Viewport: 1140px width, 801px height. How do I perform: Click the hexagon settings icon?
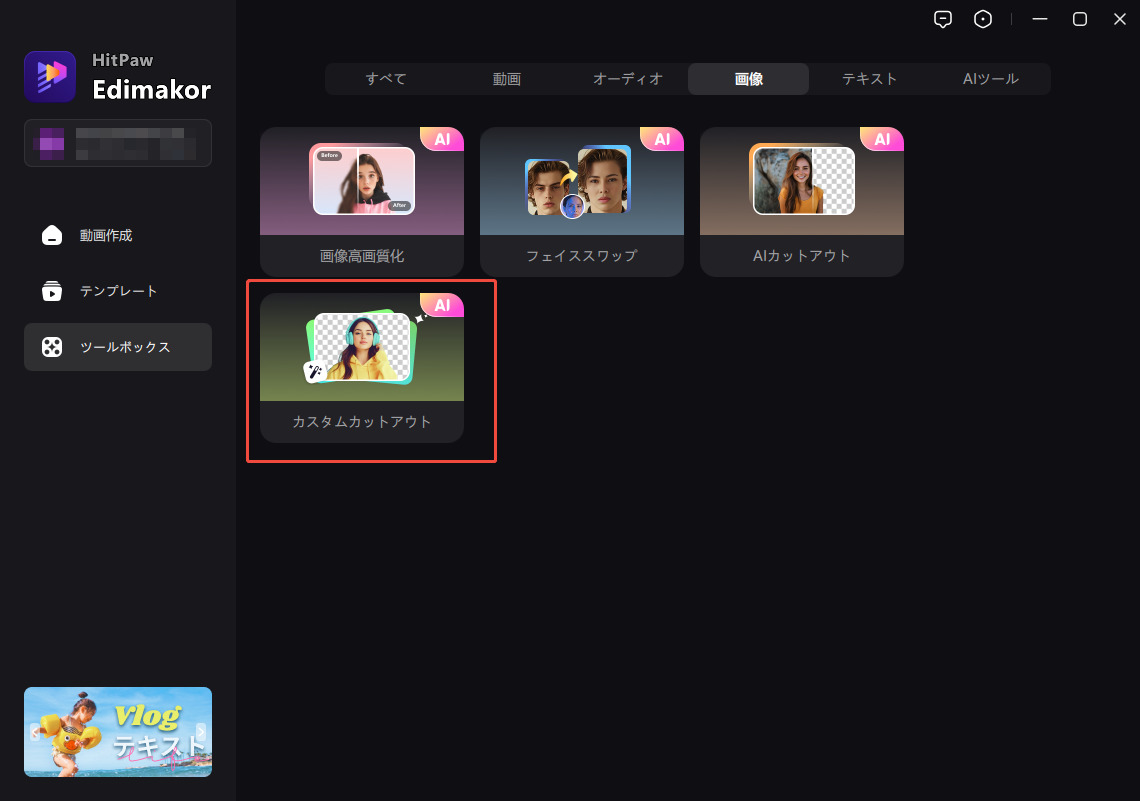point(983,19)
